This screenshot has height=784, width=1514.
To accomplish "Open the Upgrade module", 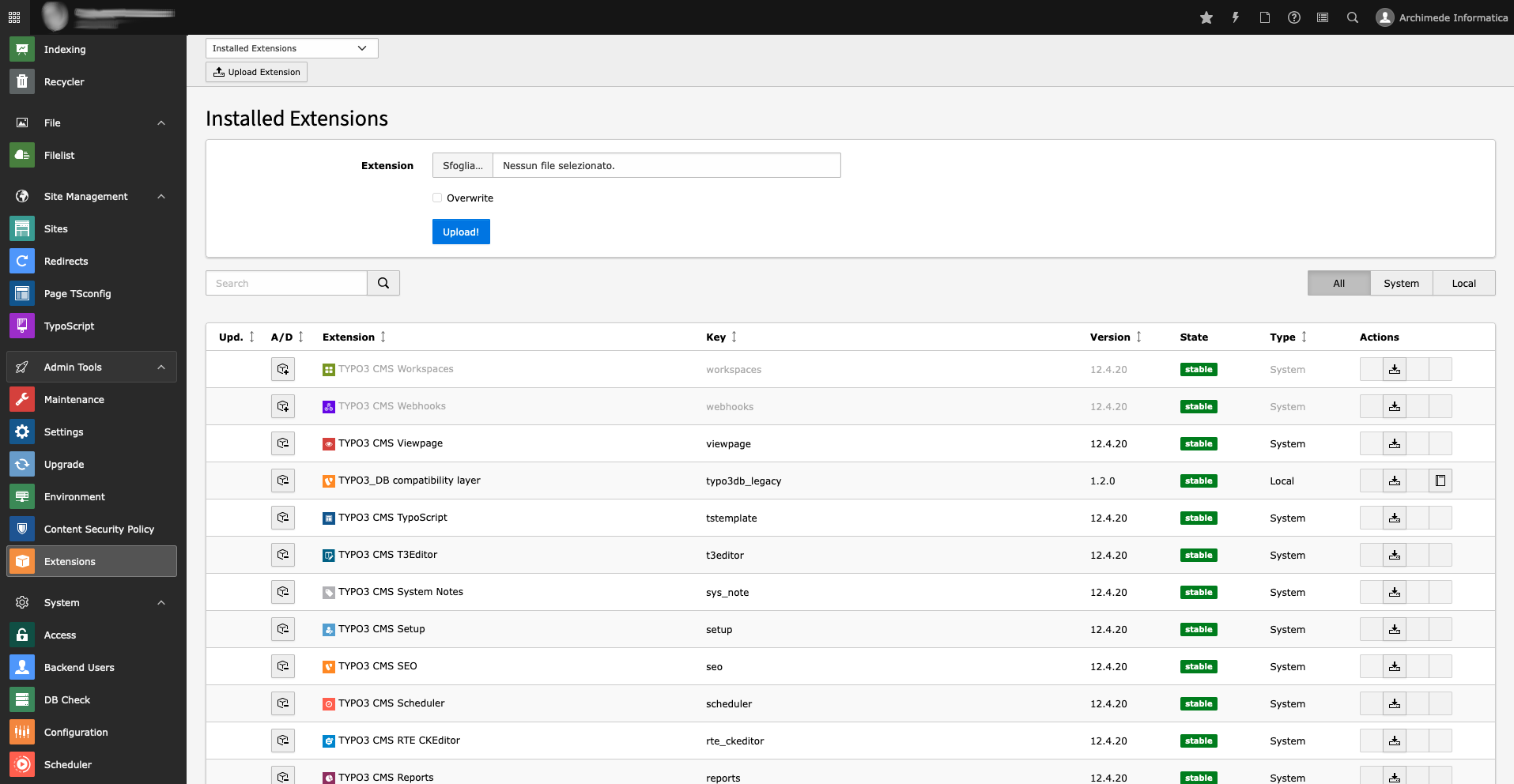I will 92,464.
